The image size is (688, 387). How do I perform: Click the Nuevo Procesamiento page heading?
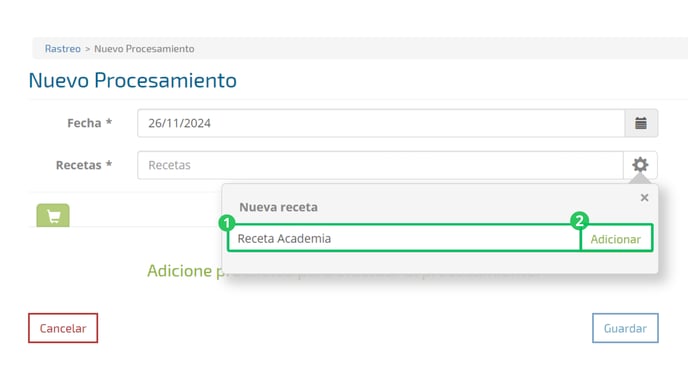point(133,81)
